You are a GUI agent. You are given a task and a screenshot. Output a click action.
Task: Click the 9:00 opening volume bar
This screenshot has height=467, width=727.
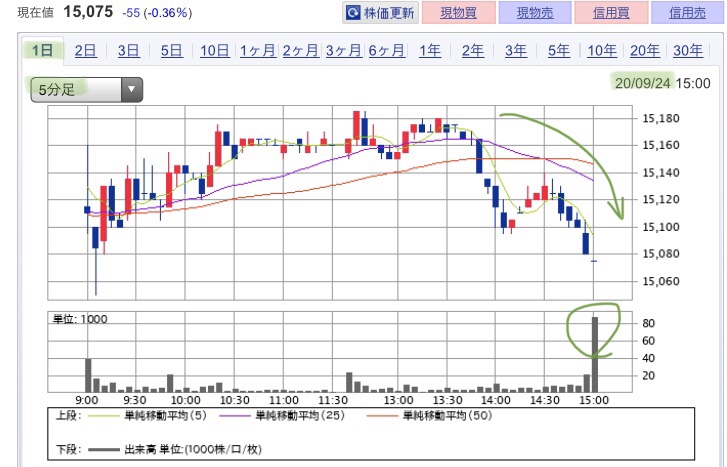point(88,375)
